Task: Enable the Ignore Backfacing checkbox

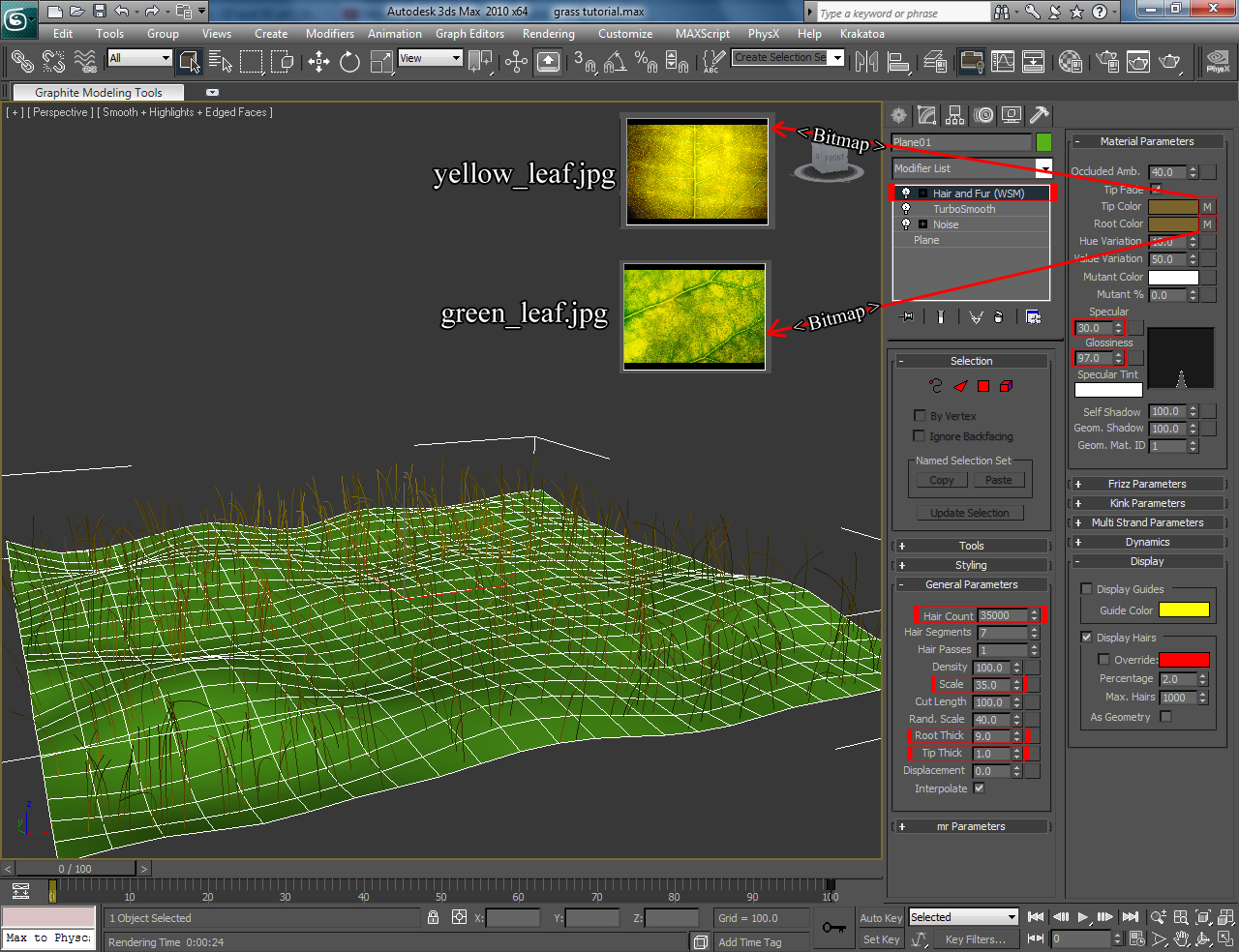Action: tap(920, 436)
